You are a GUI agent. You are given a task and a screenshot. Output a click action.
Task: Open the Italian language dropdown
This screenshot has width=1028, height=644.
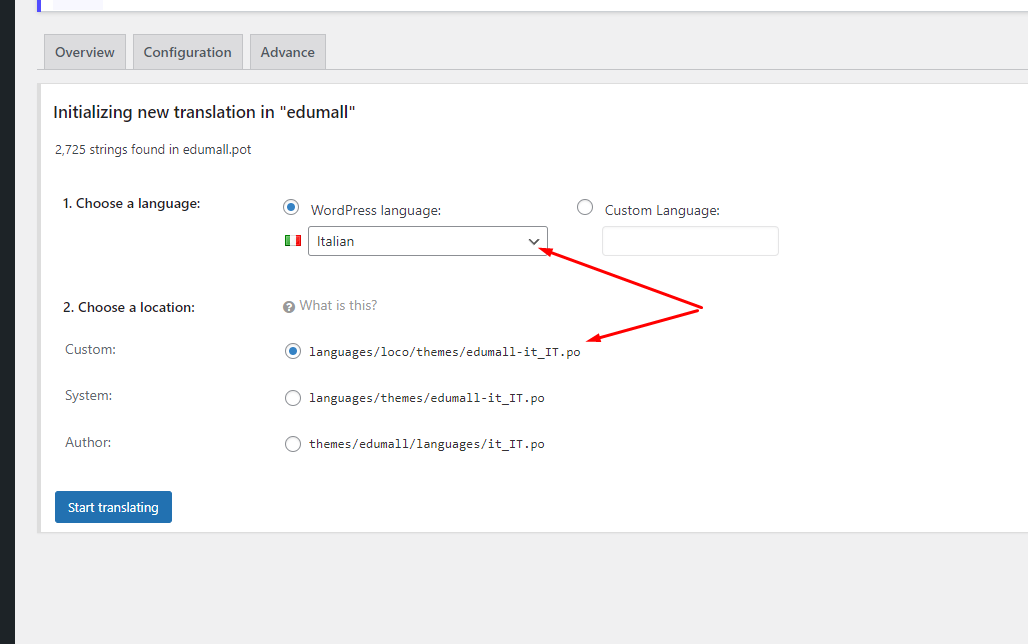click(427, 241)
